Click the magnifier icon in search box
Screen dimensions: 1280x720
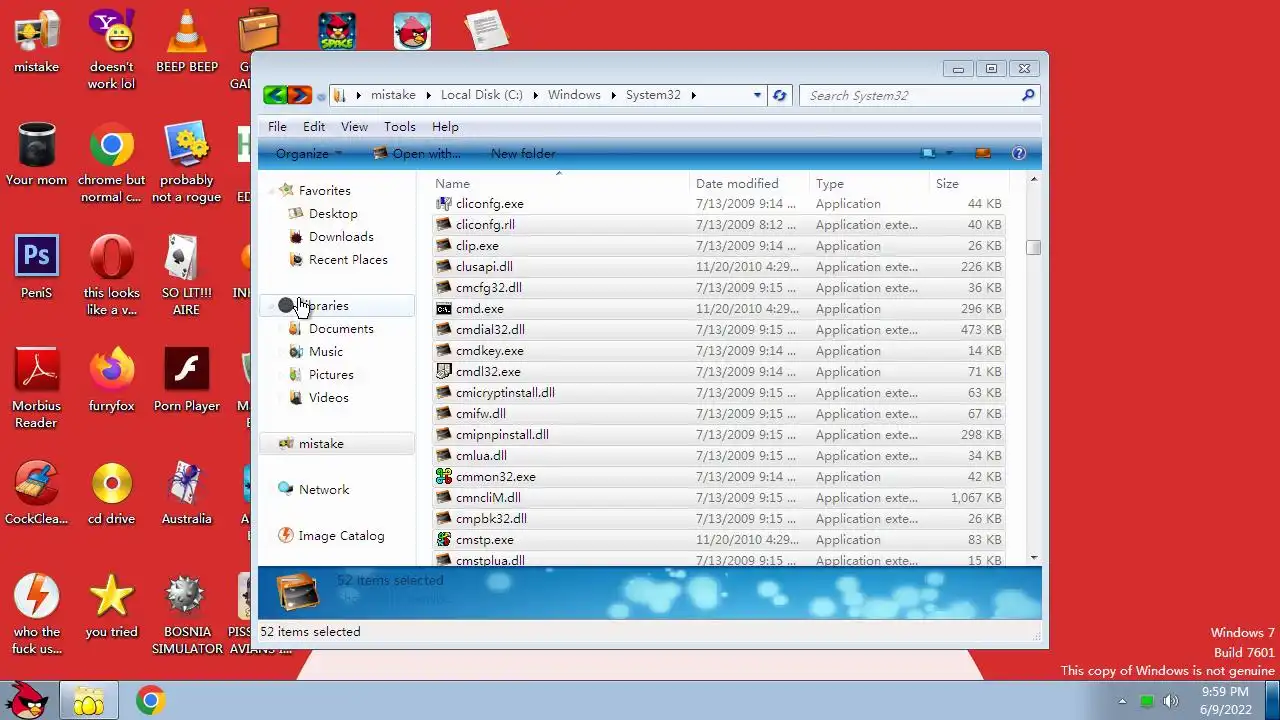click(x=1027, y=95)
